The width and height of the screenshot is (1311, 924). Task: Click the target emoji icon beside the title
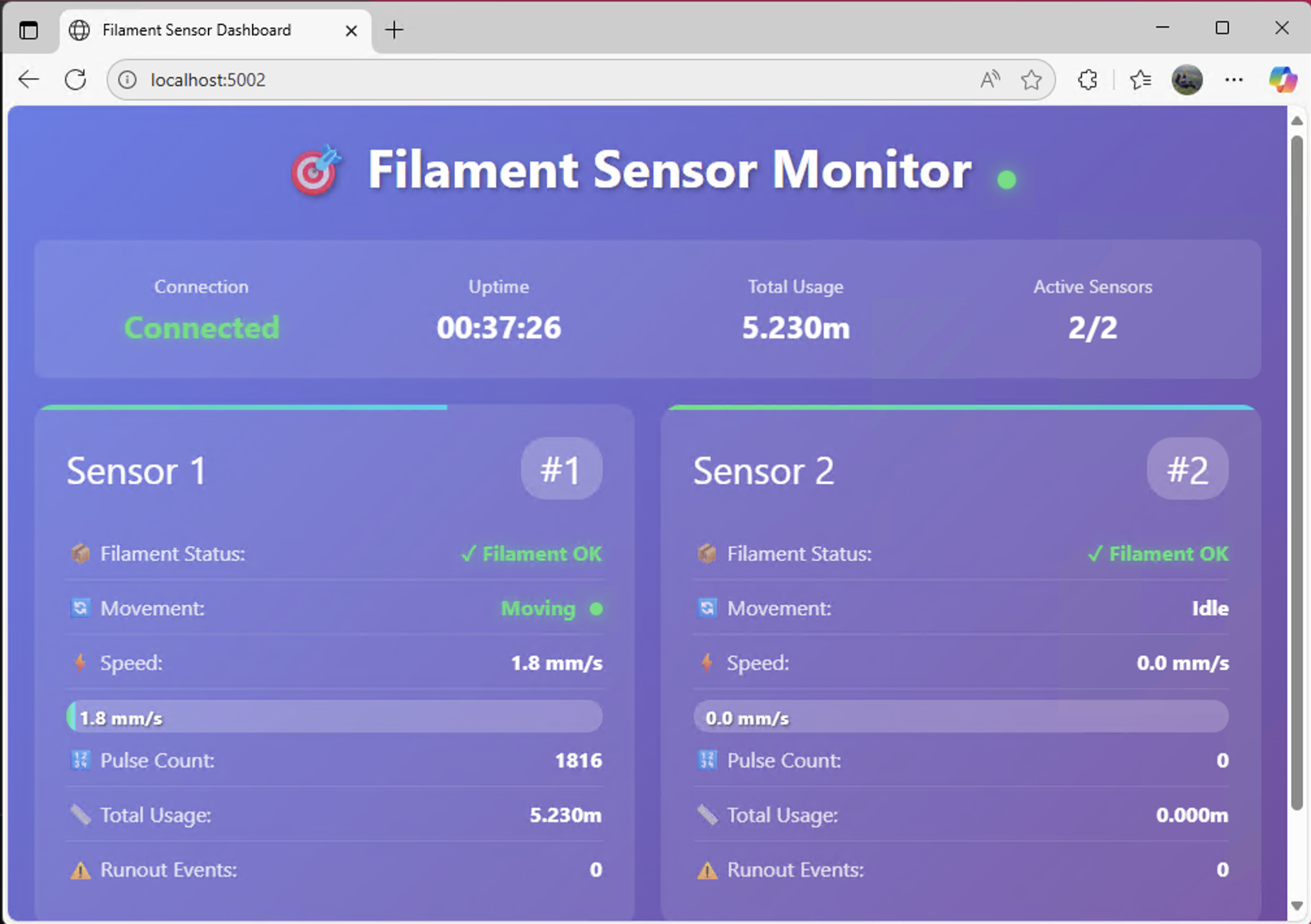tap(315, 170)
